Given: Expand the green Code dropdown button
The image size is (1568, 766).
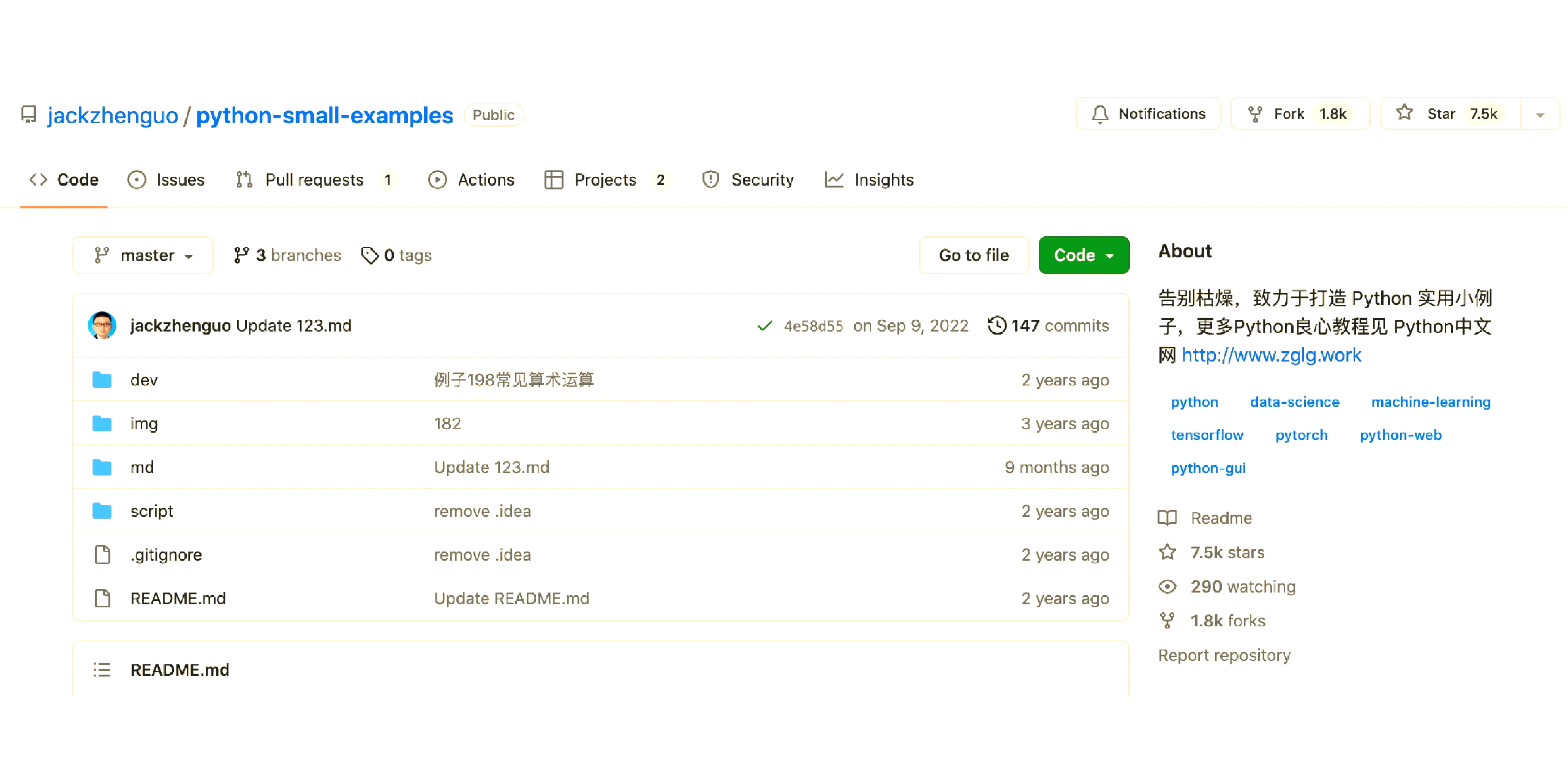Looking at the screenshot, I should point(1084,255).
